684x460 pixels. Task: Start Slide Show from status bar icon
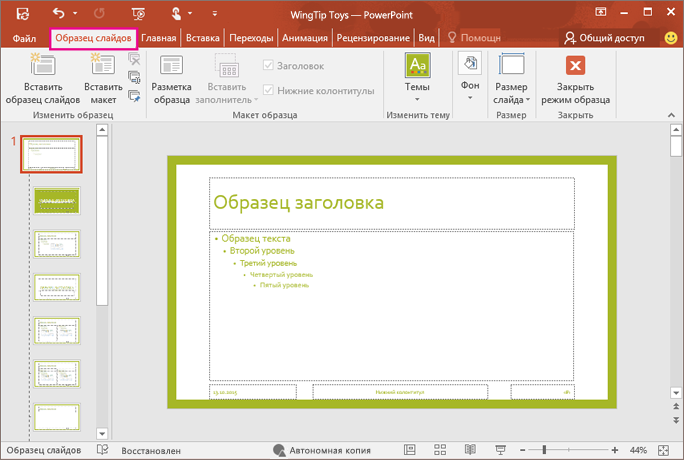coord(500,450)
